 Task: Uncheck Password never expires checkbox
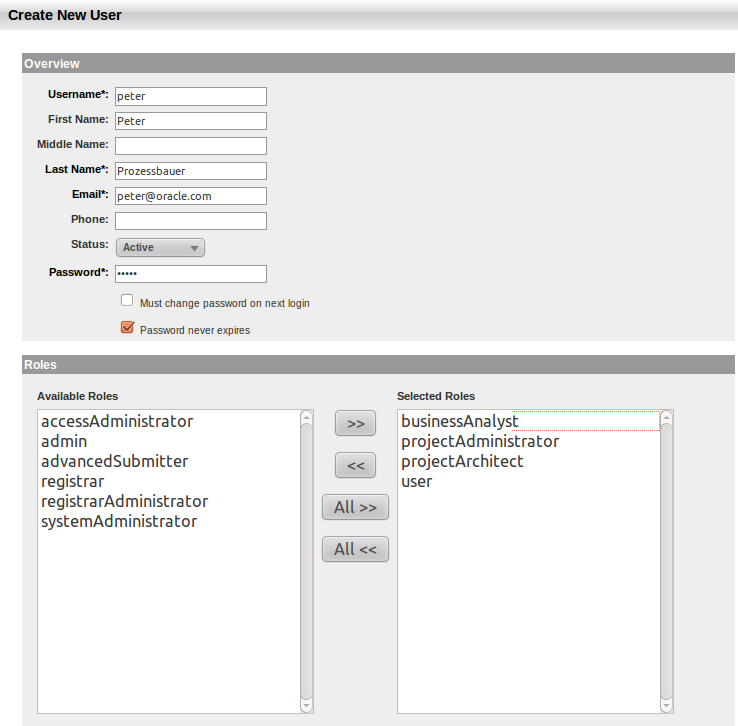[x=127, y=327]
